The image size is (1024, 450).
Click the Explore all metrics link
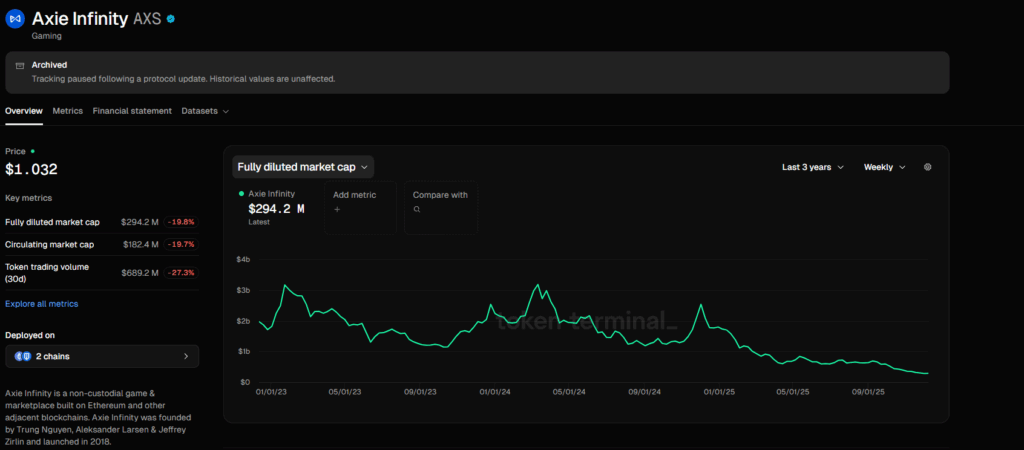pyautogui.click(x=42, y=304)
